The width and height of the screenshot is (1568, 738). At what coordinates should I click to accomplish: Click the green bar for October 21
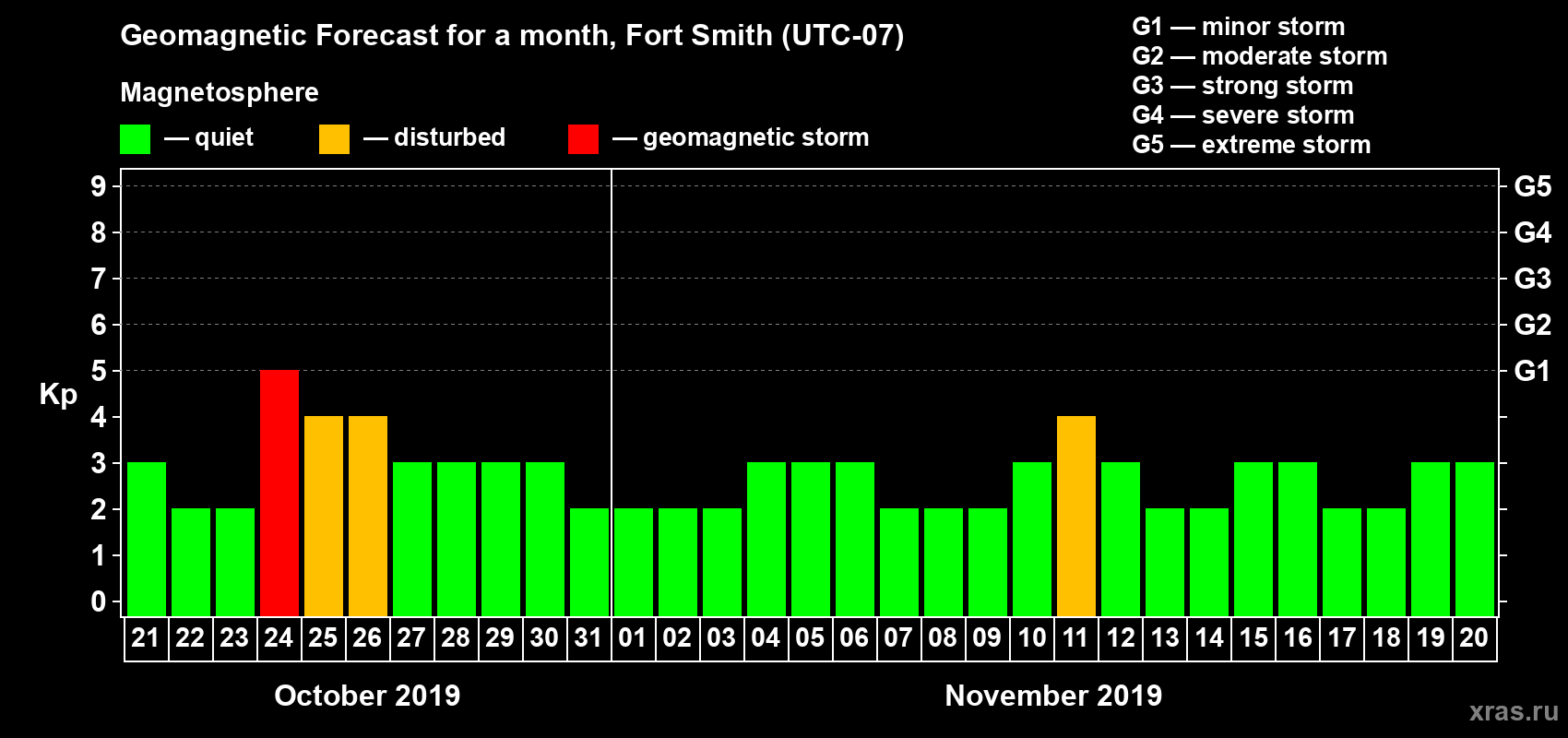pyautogui.click(x=147, y=540)
